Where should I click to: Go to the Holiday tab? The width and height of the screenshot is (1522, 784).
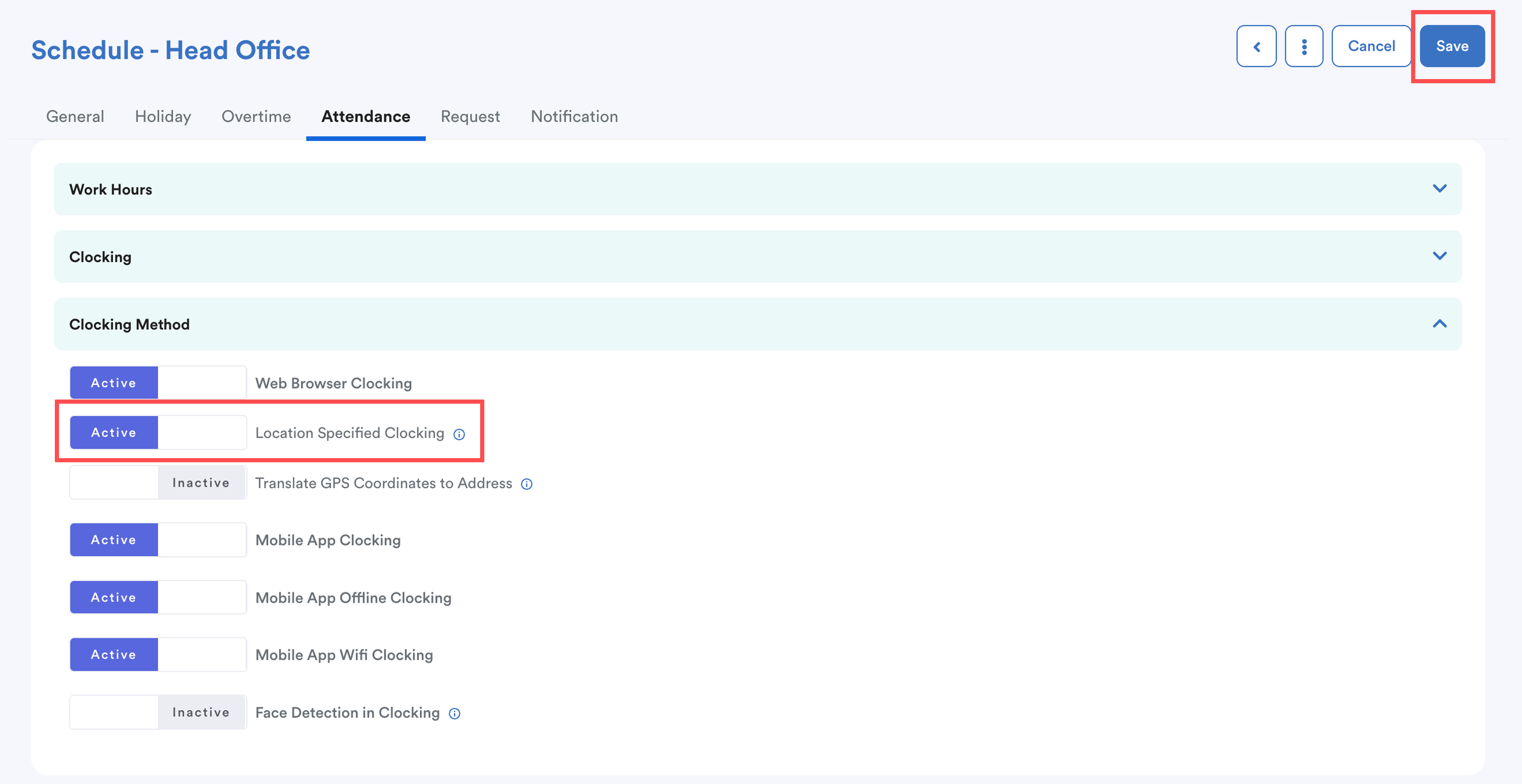pos(162,116)
